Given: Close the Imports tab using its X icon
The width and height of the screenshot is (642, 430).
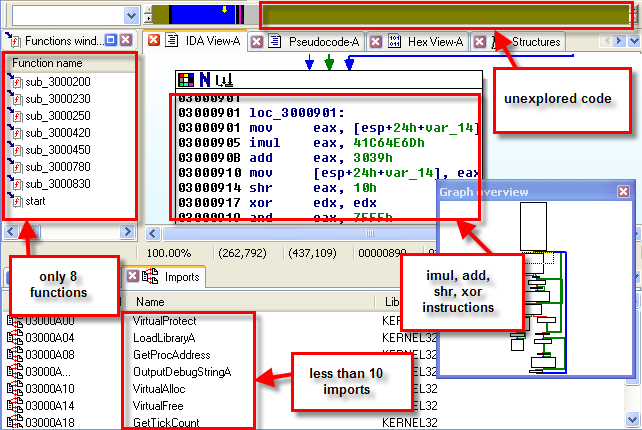Looking at the screenshot, I should click(130, 277).
